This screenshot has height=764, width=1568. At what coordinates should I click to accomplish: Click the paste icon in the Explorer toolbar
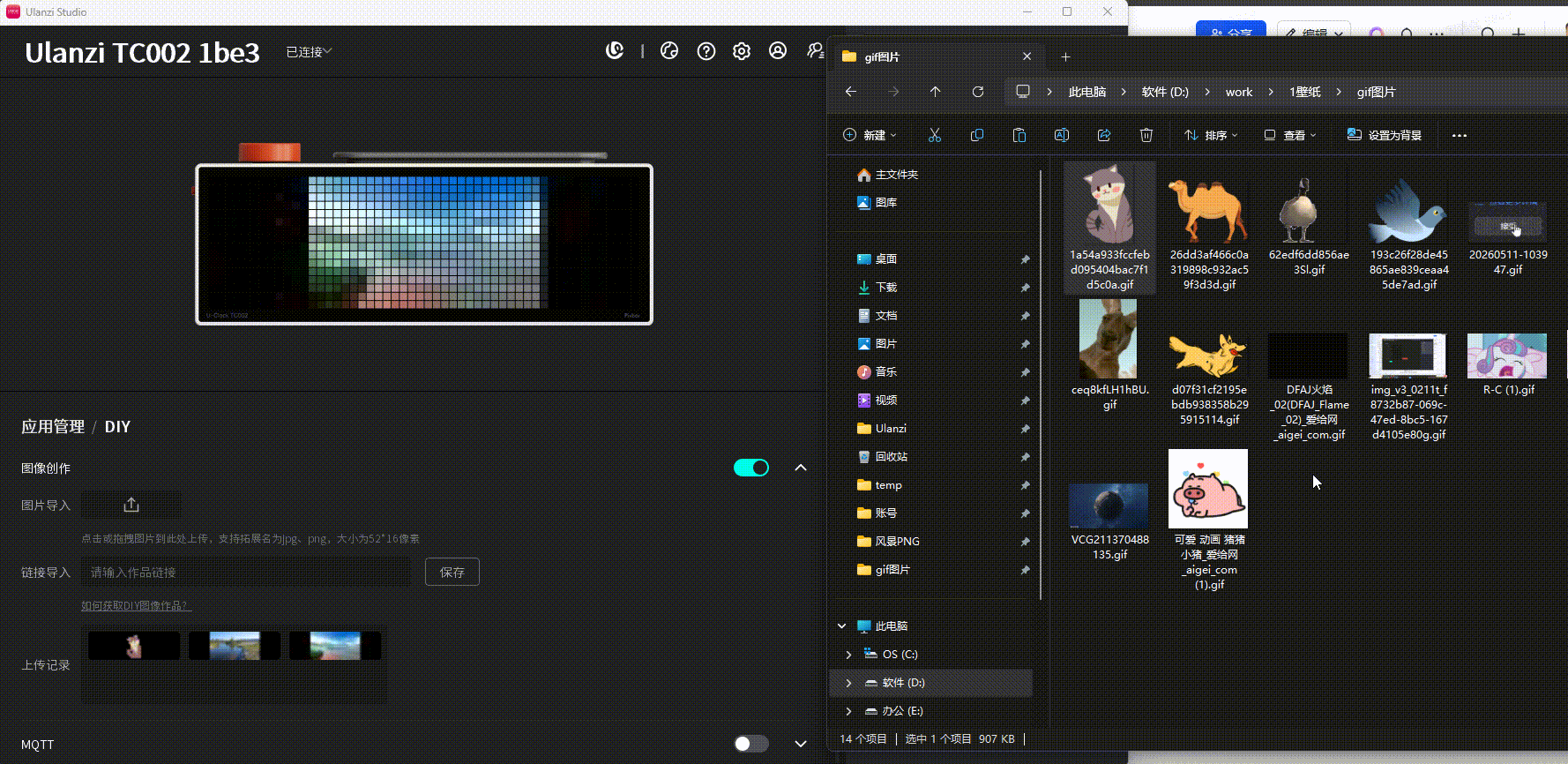[x=1019, y=135]
